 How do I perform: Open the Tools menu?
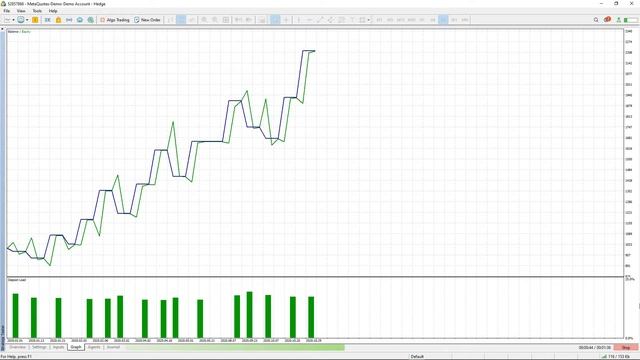point(37,11)
